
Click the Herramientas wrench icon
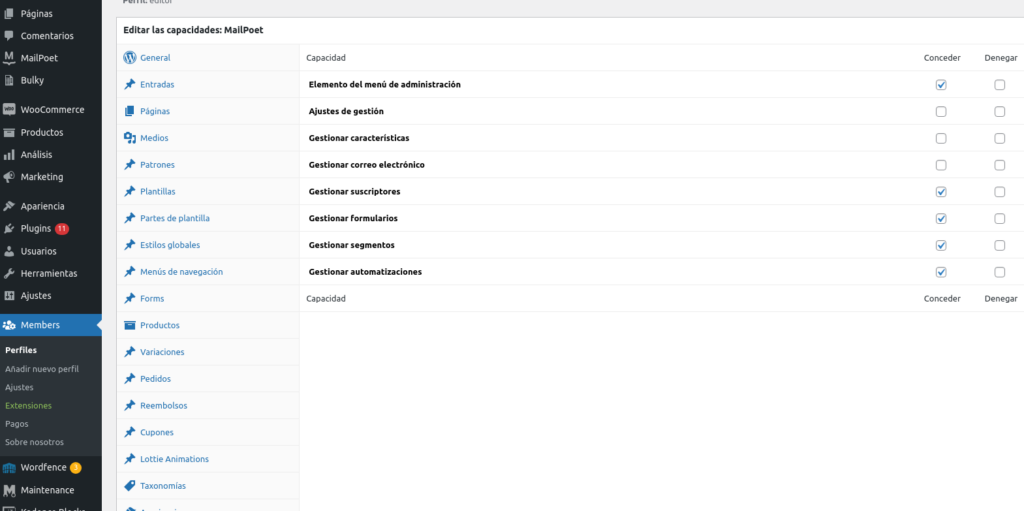9,273
